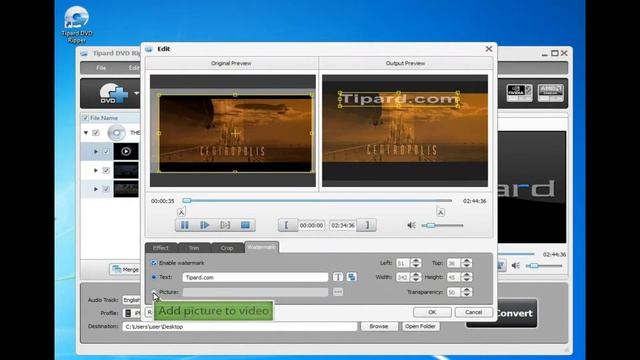The width and height of the screenshot is (640, 360).
Task: Open watermark text font settings (T icon)
Action: (338, 277)
